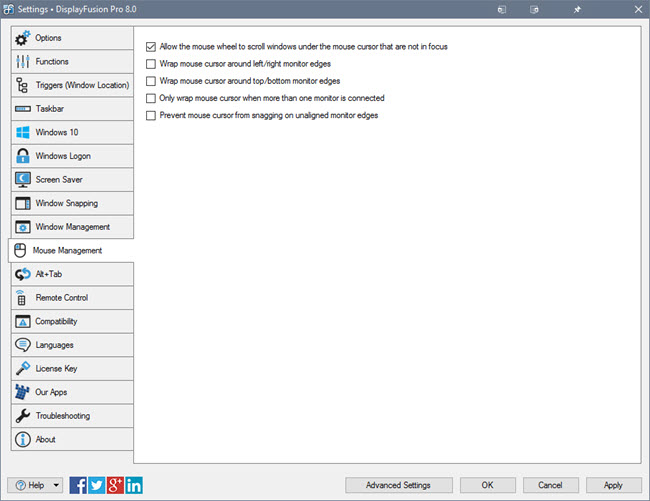
Task: Open the About tab
Action: point(72,439)
